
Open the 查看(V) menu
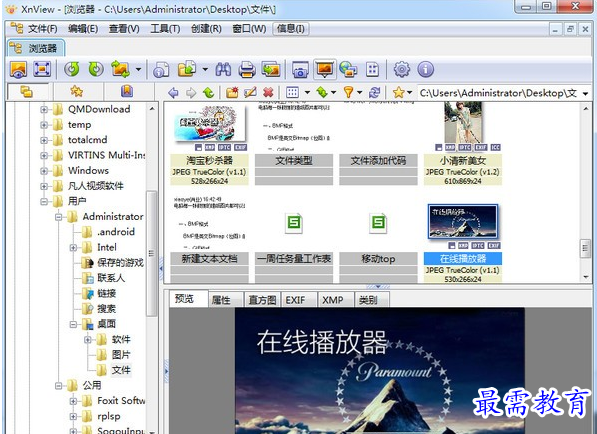124,29
